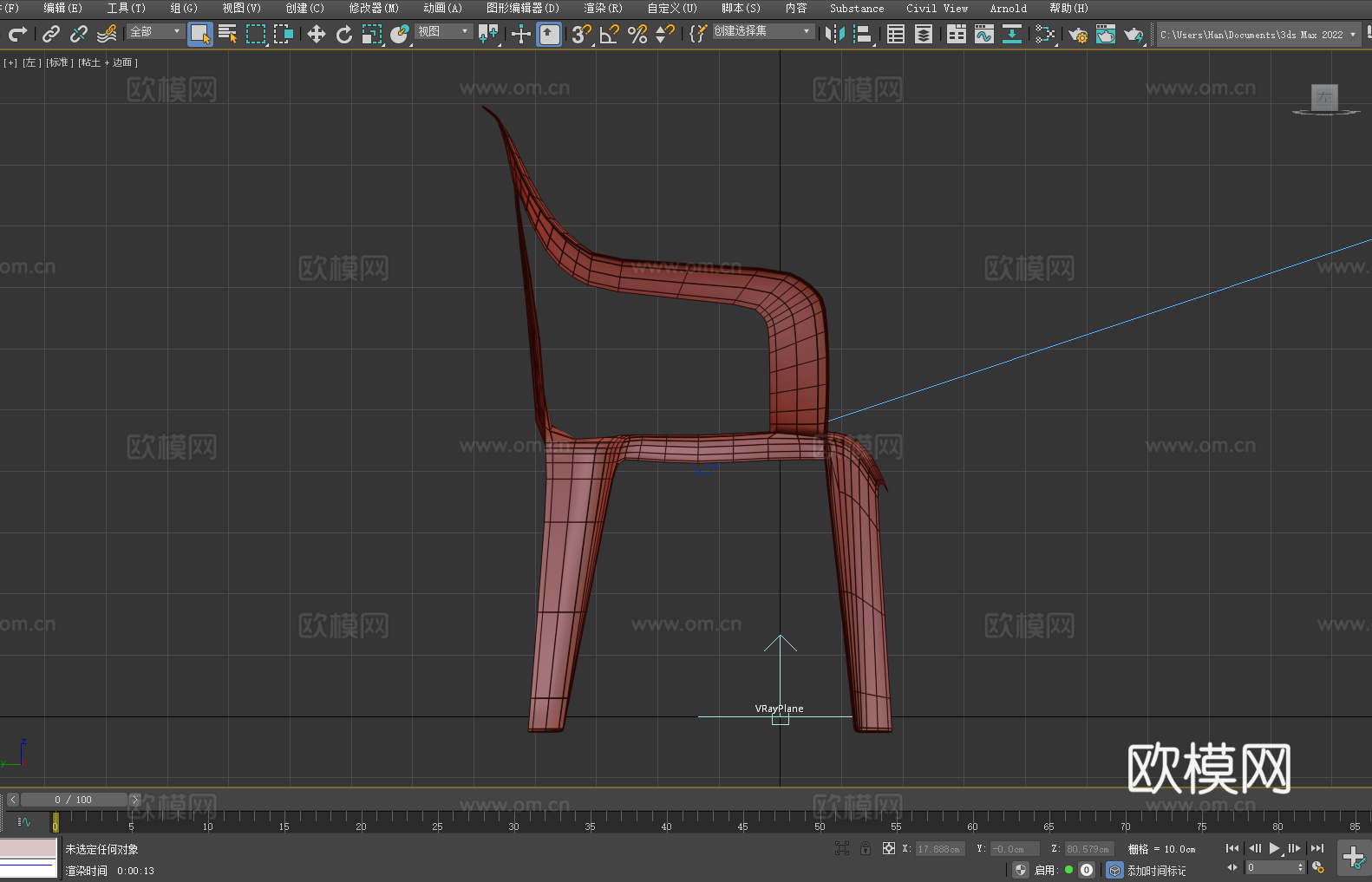Toggle the 3D Snaps button

coord(581,34)
